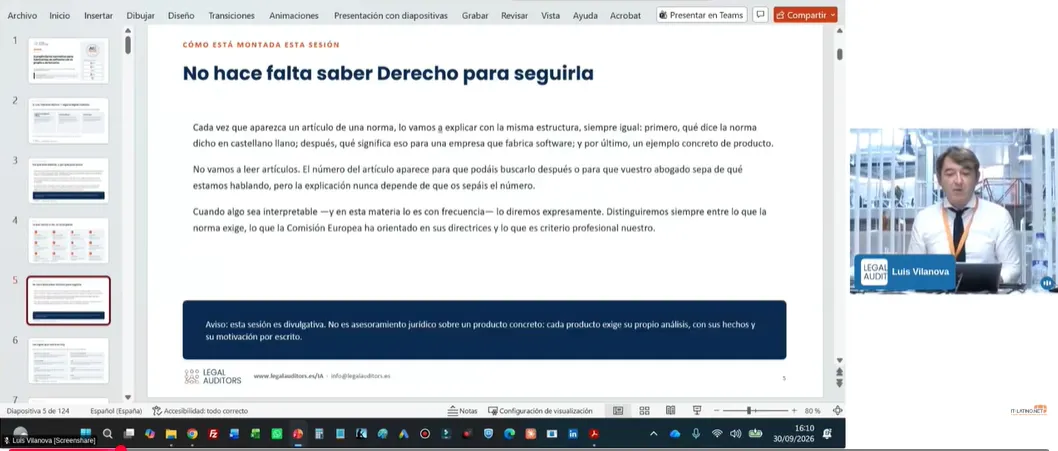This screenshot has width=1058, height=451.
Task: Open Wi-Fi network tray icon
Action: (717, 433)
